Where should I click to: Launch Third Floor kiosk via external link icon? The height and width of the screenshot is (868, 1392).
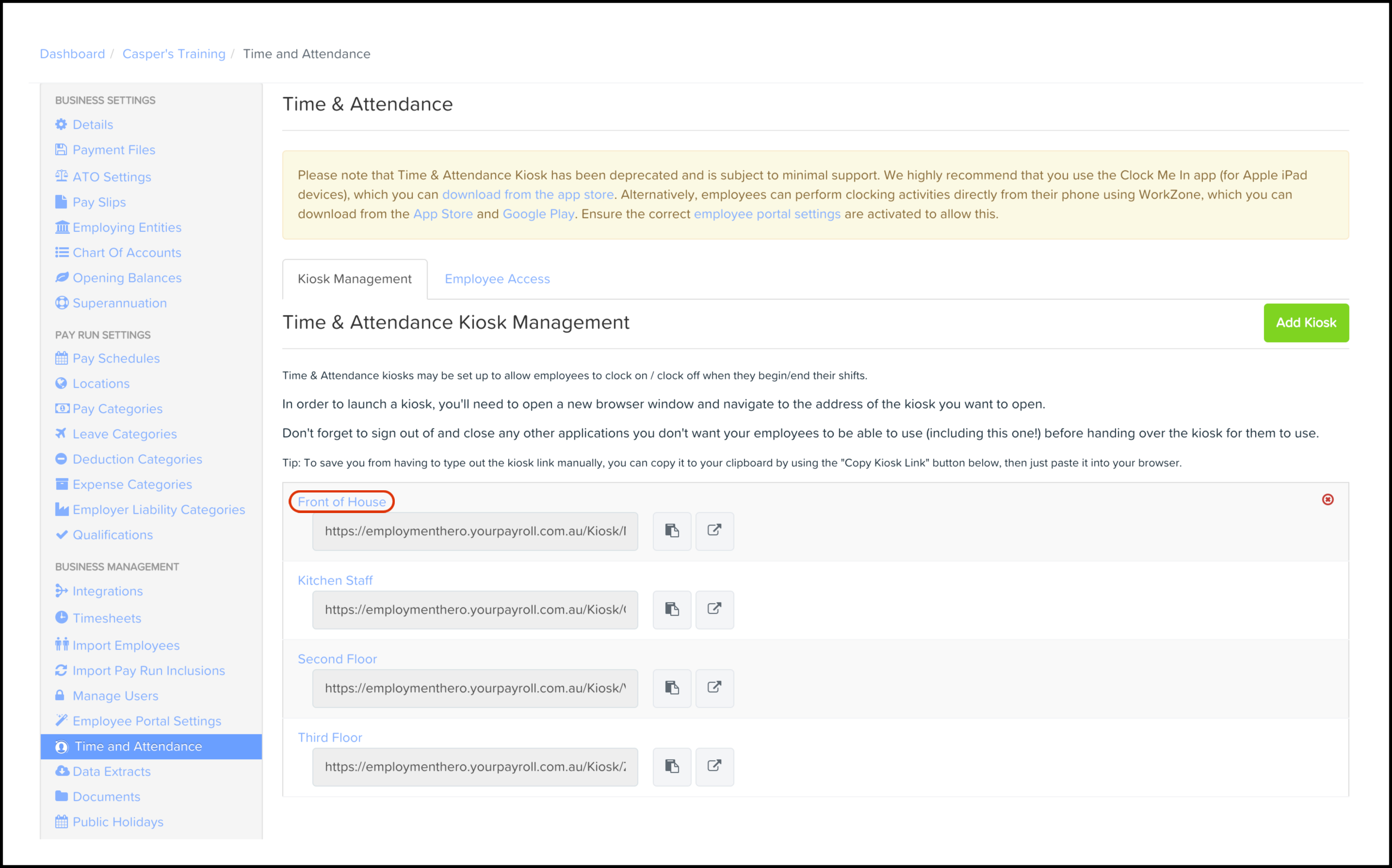pos(714,766)
